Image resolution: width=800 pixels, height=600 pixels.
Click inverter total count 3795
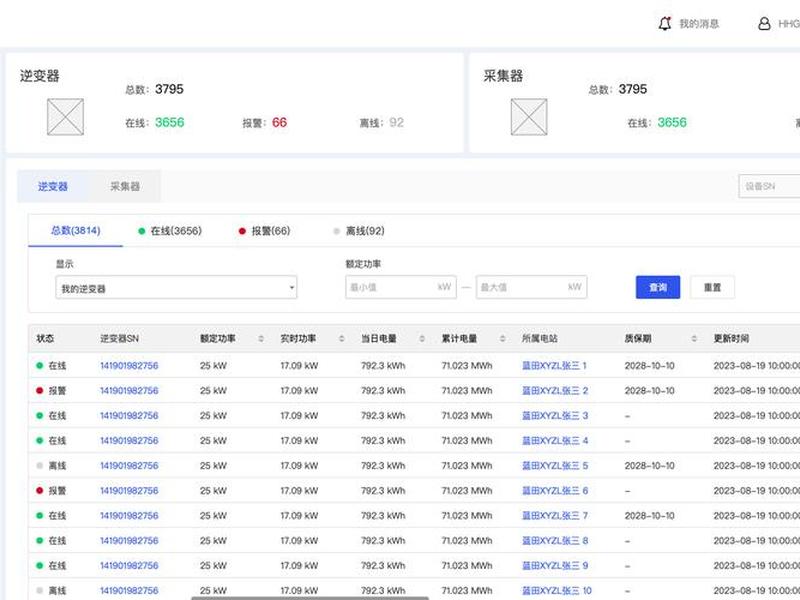[x=169, y=89]
